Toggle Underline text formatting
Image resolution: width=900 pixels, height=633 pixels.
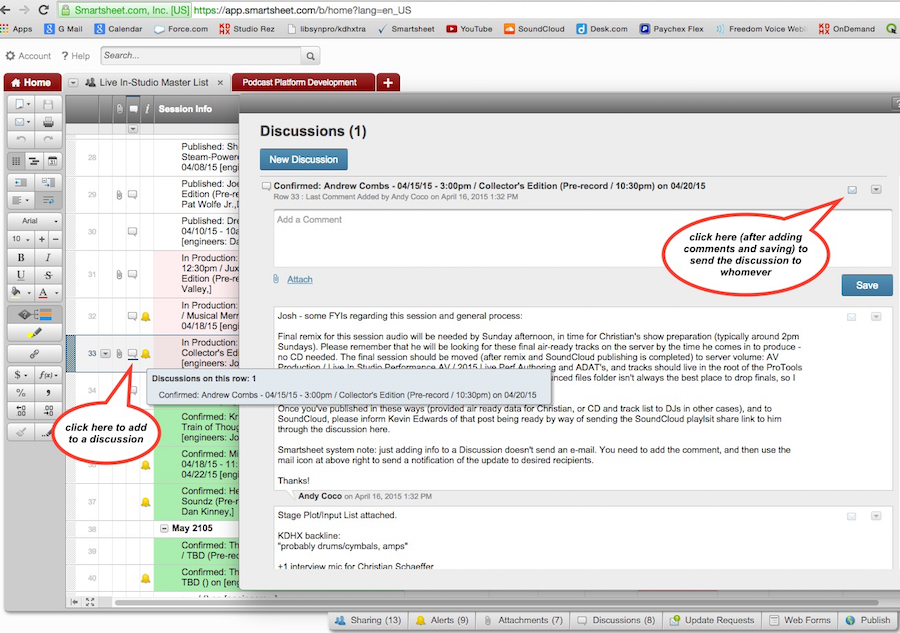pos(20,274)
